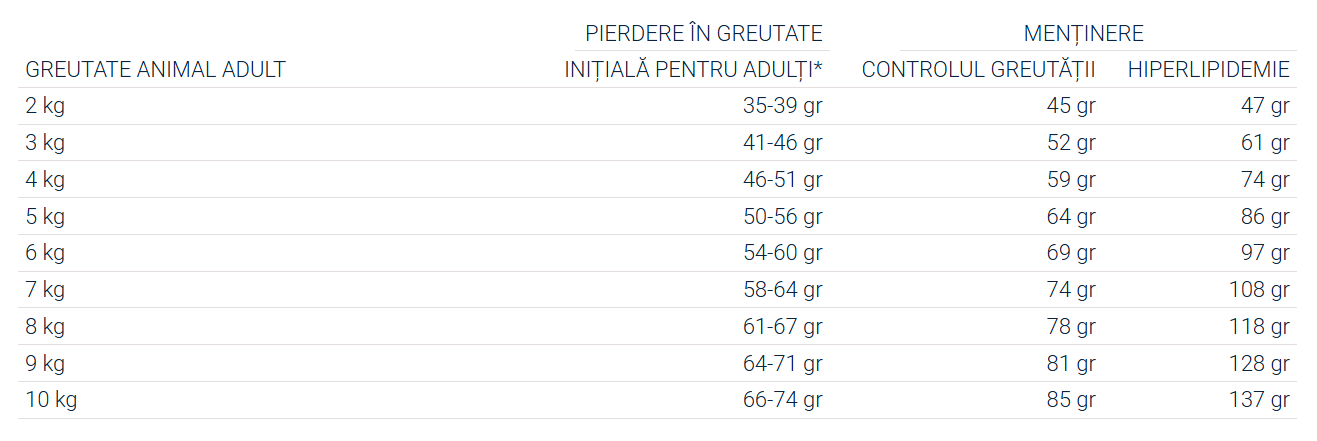The height and width of the screenshot is (441, 1317).
Task: Click the 78 gr cell
Action: 1071,327
